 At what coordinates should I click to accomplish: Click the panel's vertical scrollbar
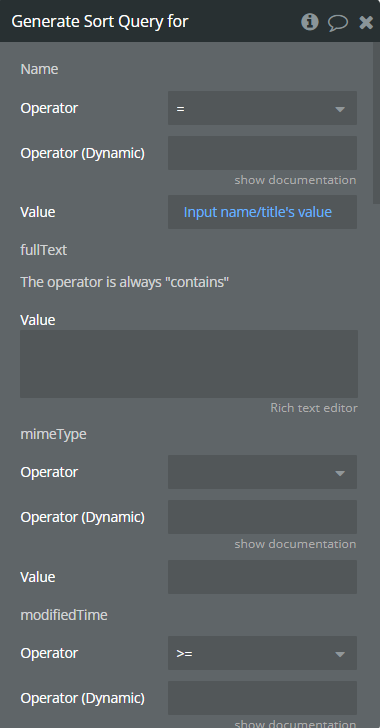(x=376, y=123)
